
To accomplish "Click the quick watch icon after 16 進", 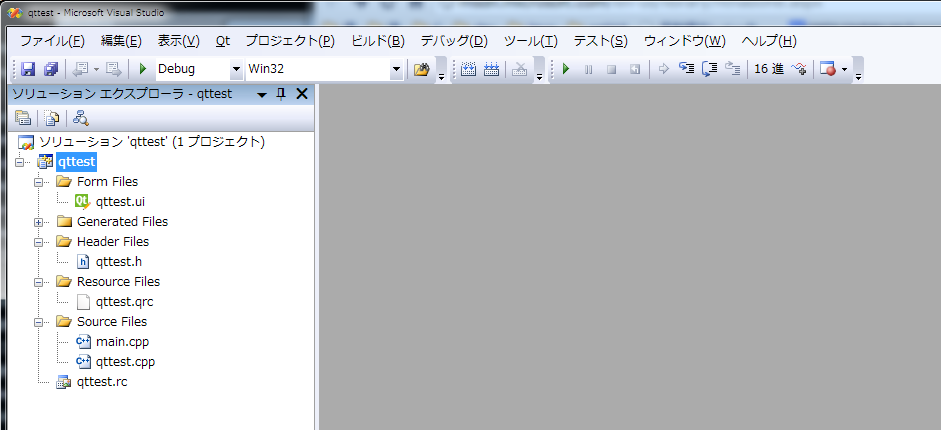I will point(799,68).
